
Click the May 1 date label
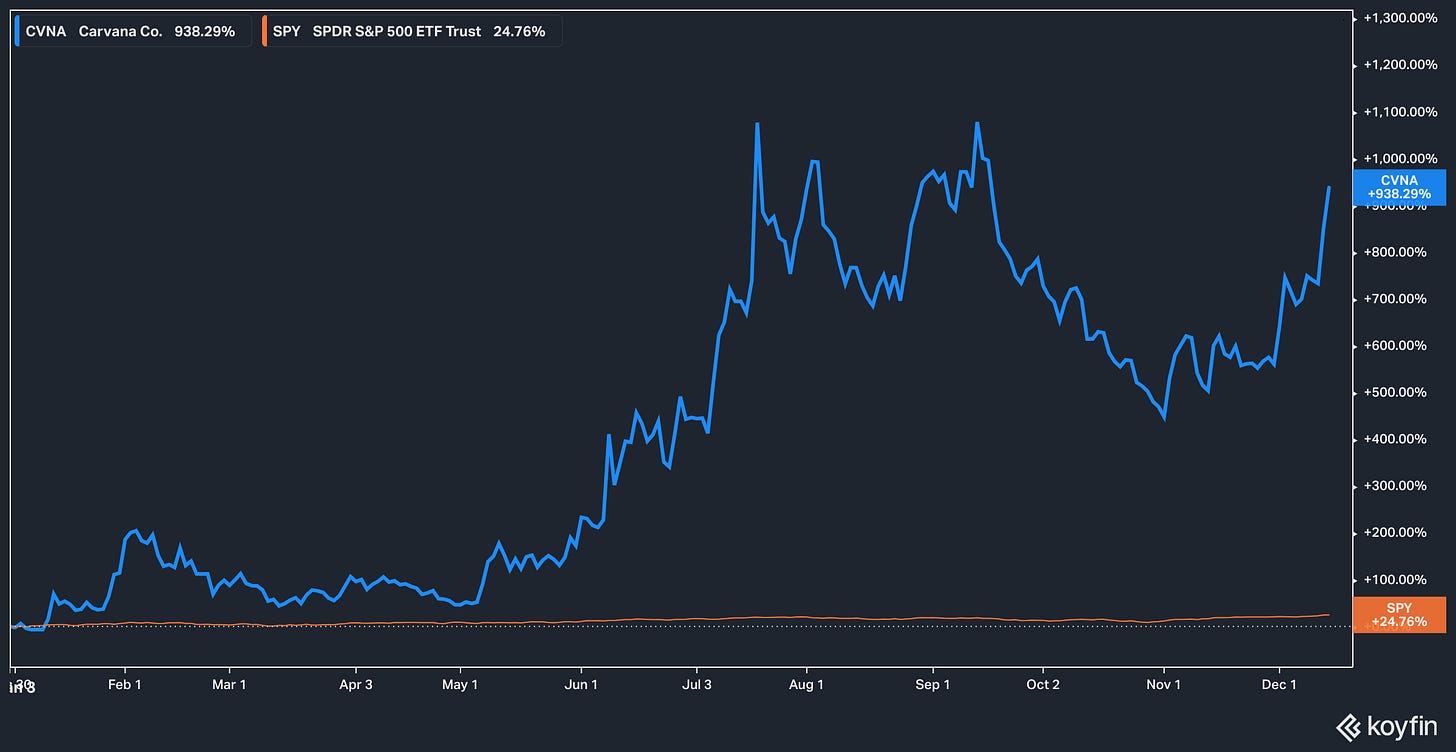click(460, 685)
